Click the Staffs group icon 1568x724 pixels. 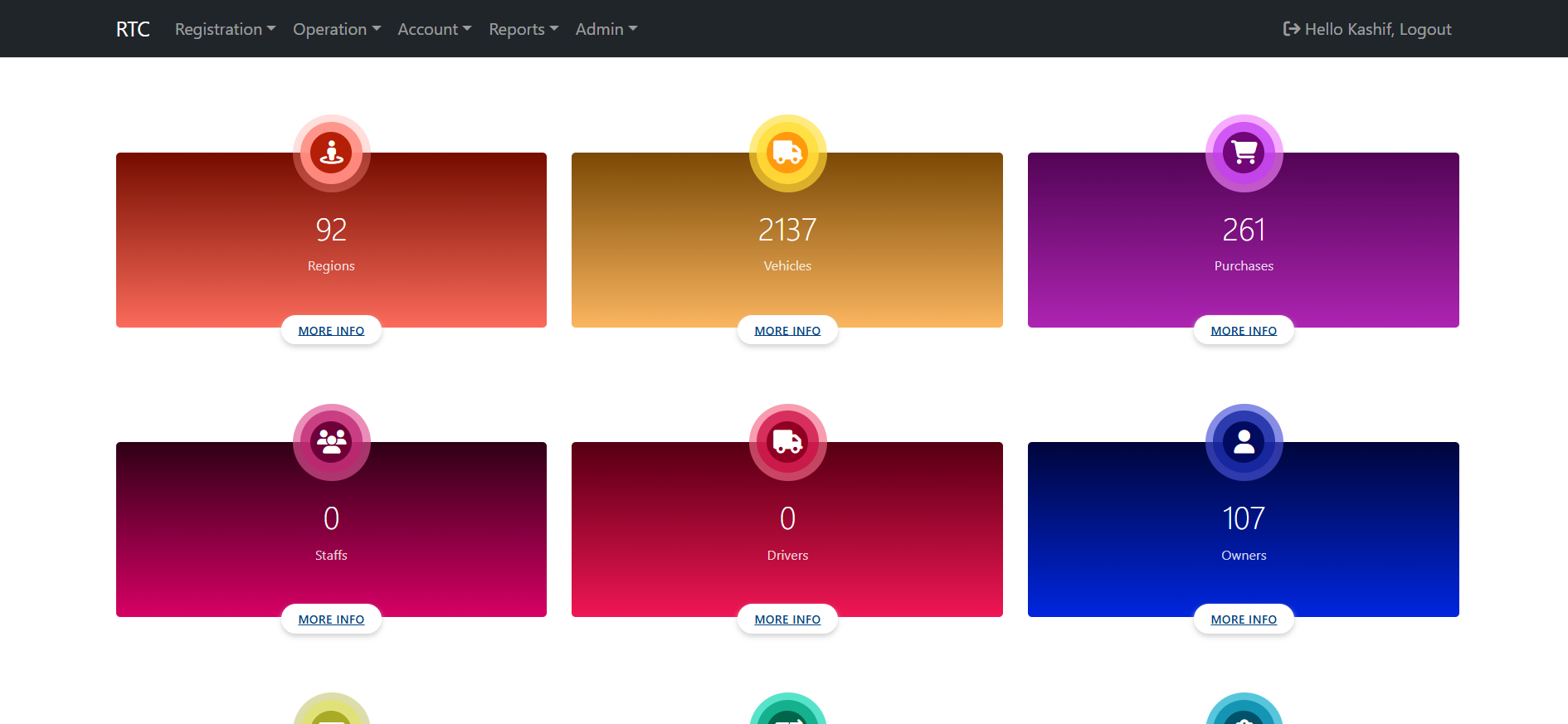coord(331,442)
